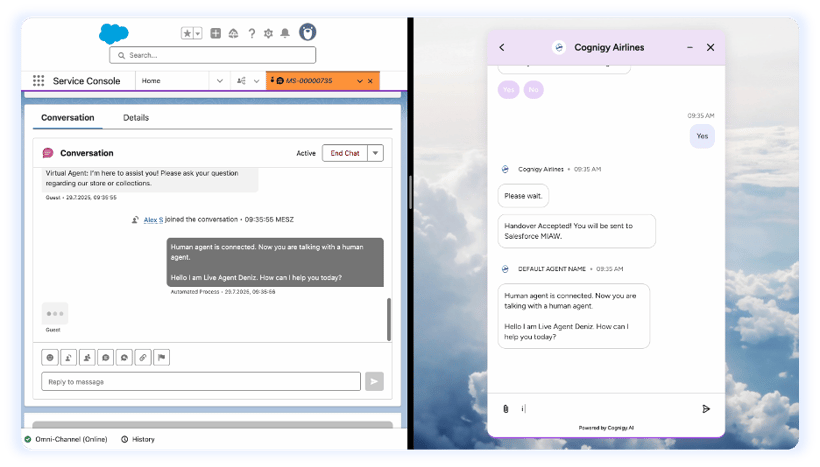Minimize the Cognigy Airlines chat window
The height and width of the screenshot is (467, 820).
point(690,48)
